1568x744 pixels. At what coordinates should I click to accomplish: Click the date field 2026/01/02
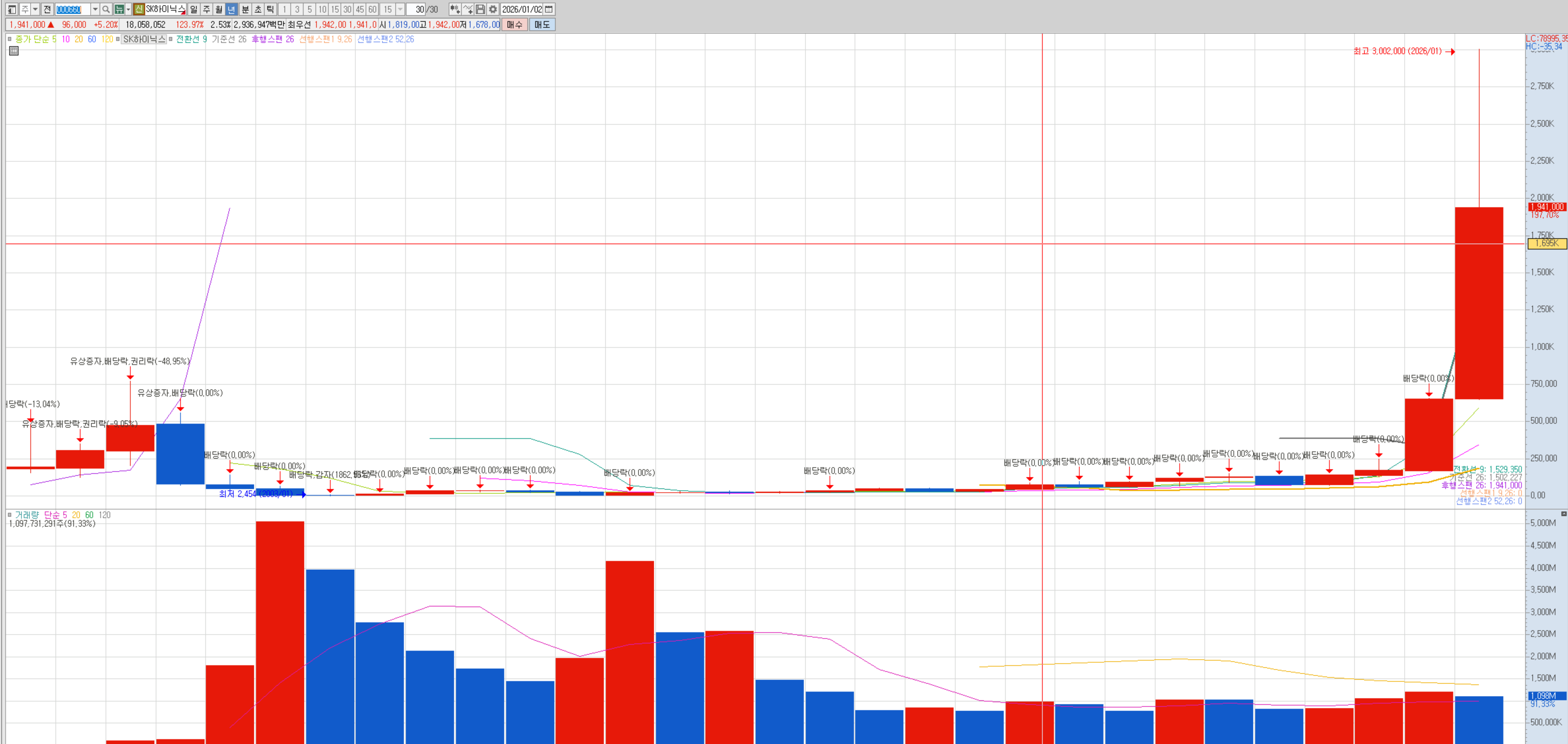coord(522,9)
